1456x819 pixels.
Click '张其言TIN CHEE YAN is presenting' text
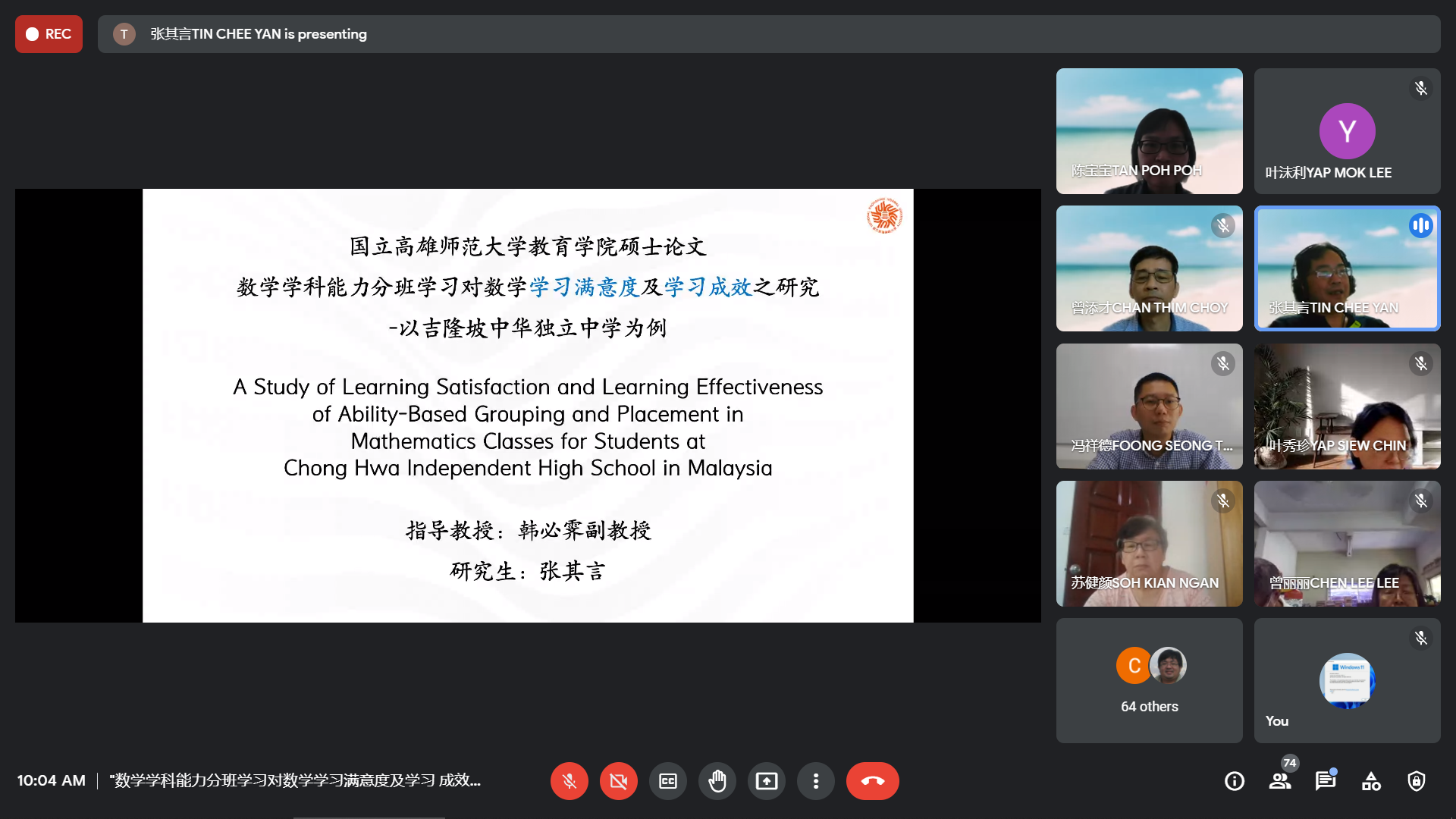pyautogui.click(x=258, y=34)
